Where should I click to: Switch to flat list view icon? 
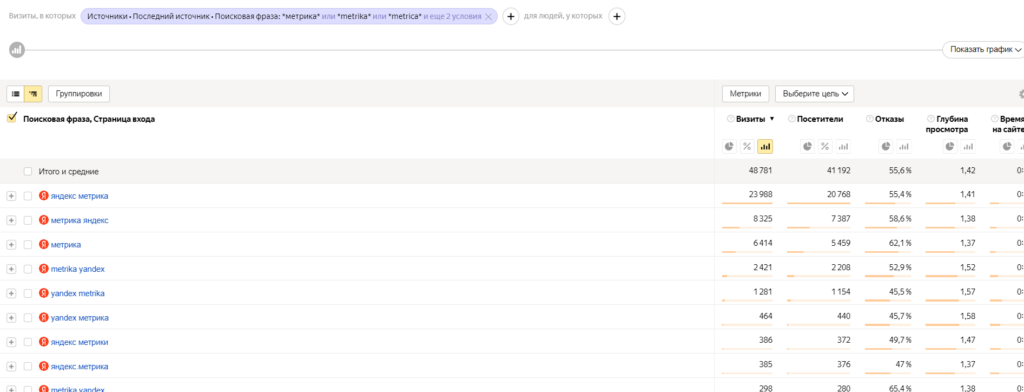pos(16,94)
